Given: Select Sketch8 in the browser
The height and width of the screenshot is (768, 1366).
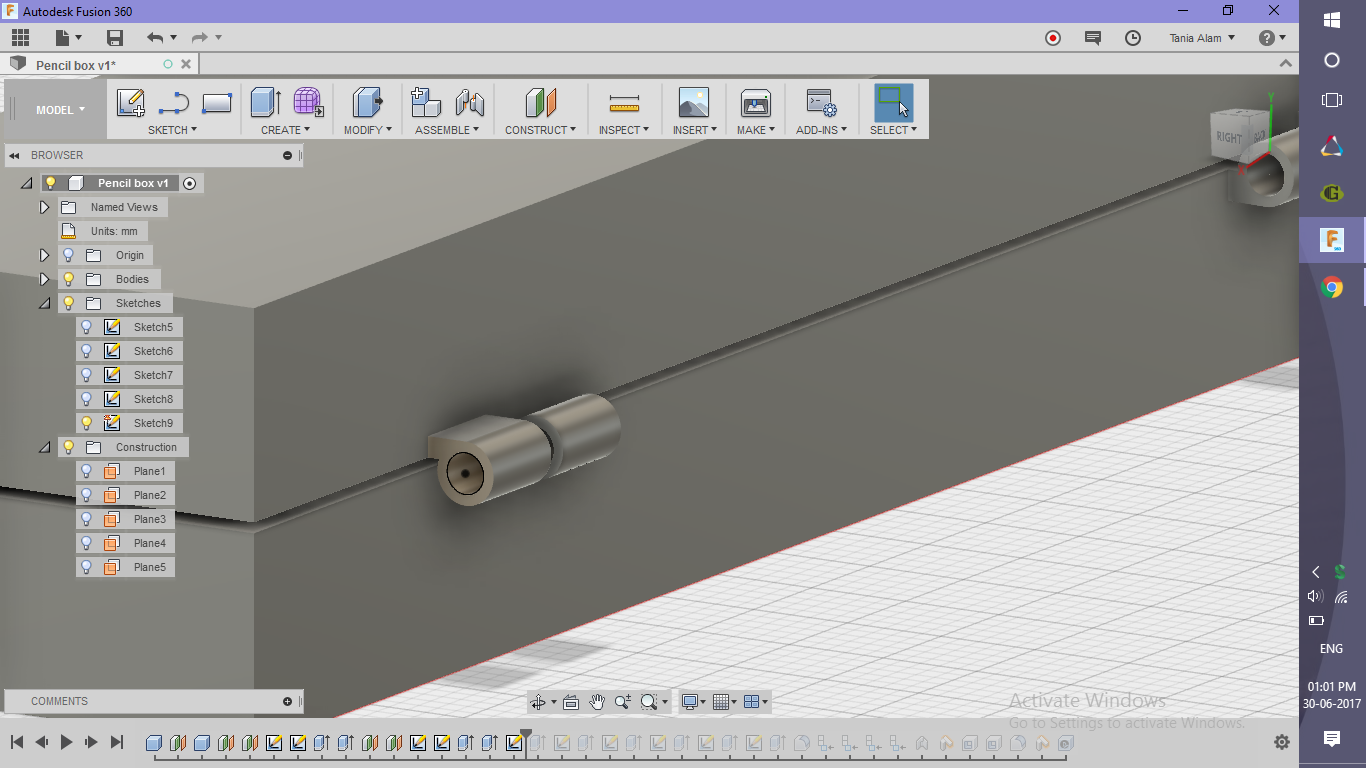Looking at the screenshot, I should tap(153, 399).
